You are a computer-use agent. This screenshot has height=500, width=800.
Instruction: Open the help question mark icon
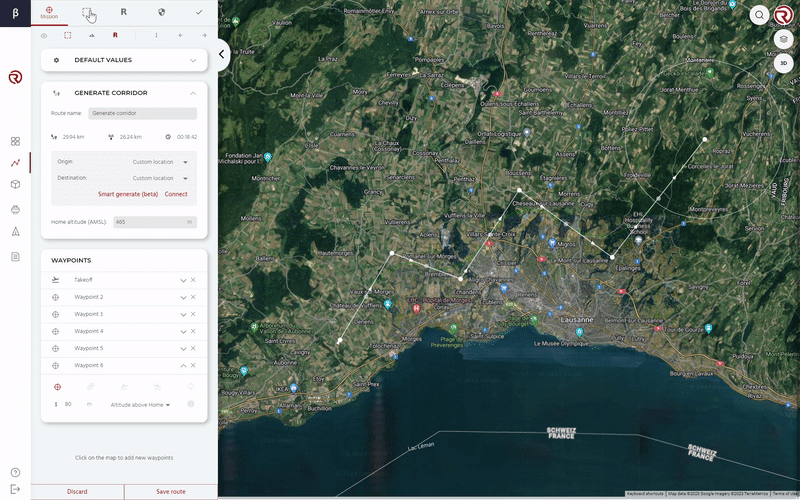(15, 472)
